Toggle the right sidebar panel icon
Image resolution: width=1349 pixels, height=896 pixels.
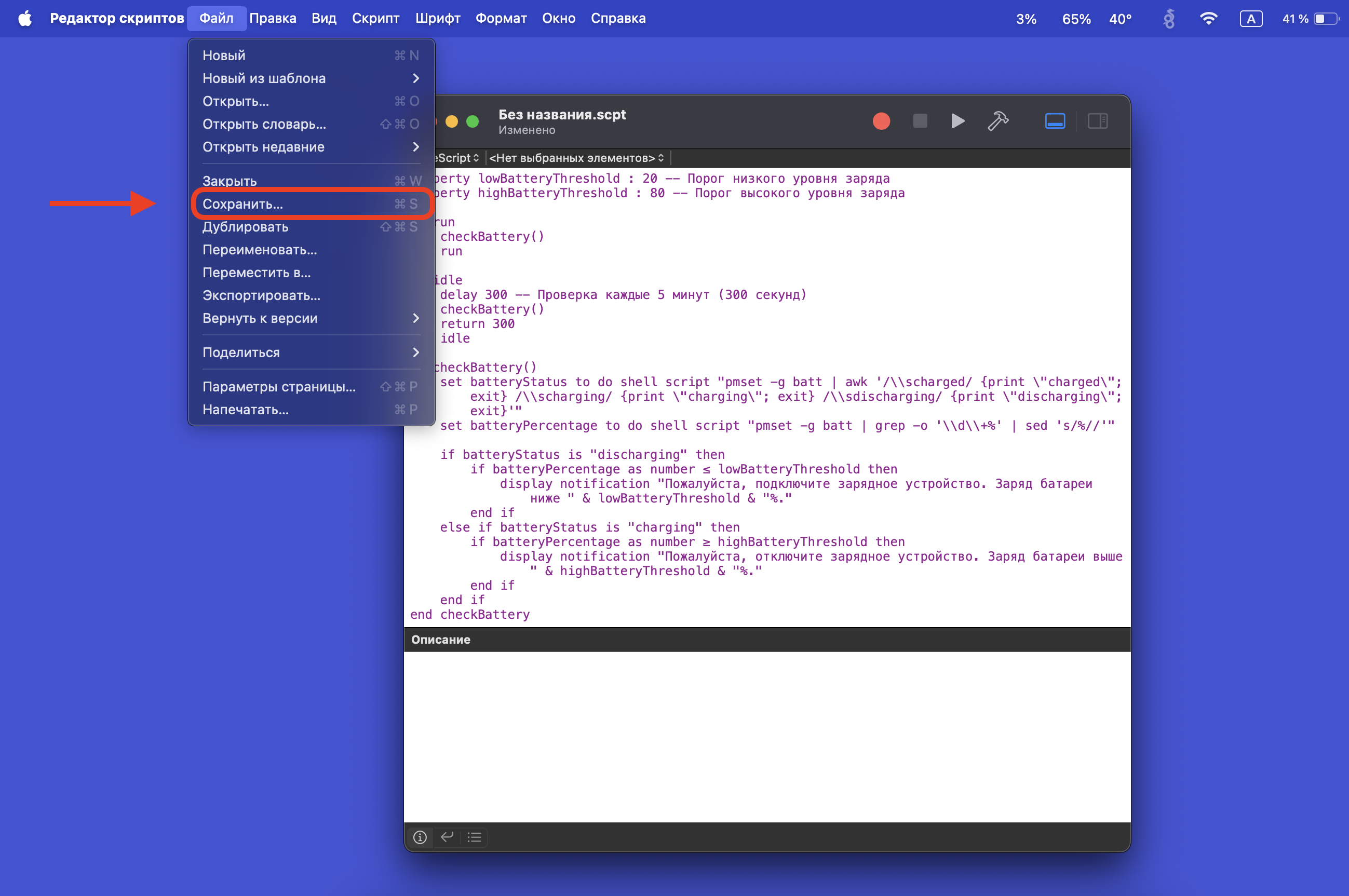1097,121
